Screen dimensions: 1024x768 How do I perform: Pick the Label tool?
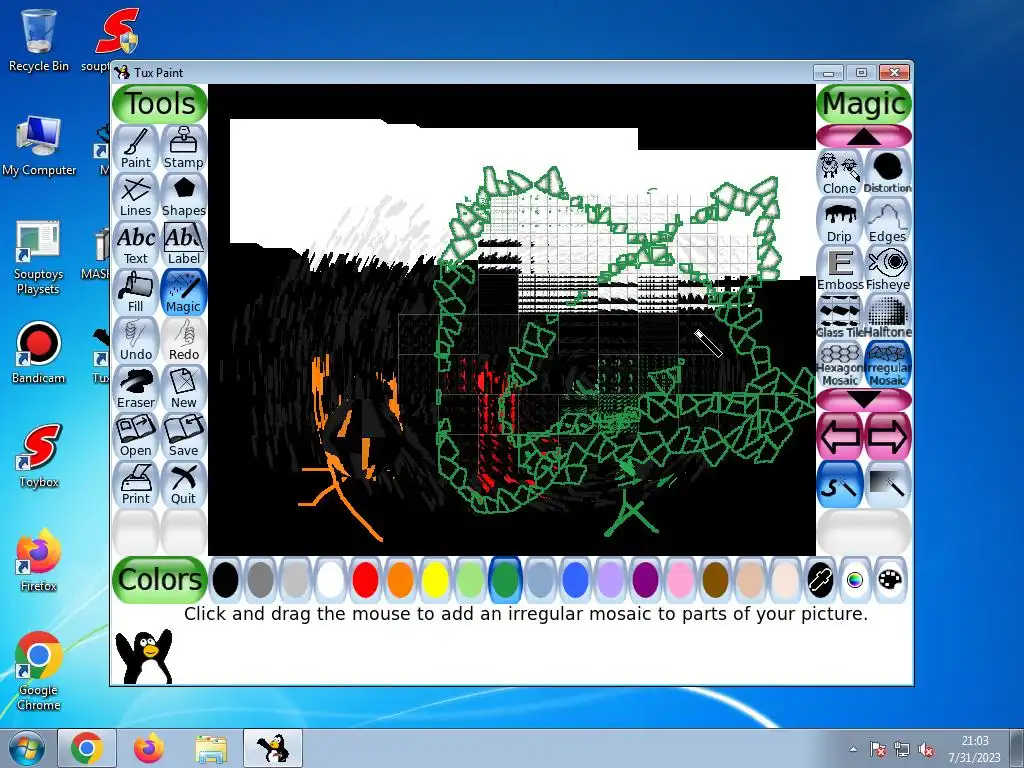184,244
